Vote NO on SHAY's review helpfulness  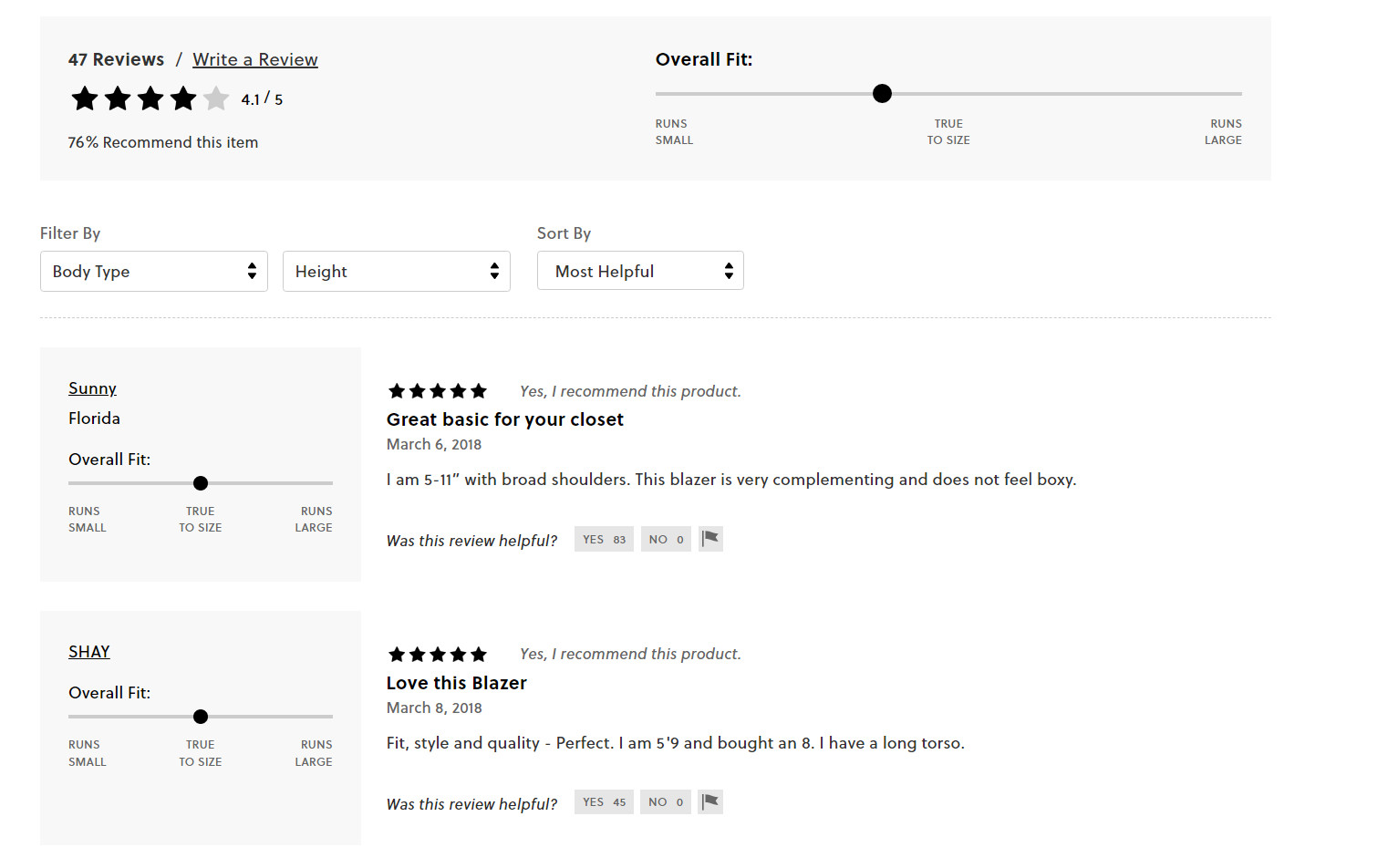click(666, 802)
